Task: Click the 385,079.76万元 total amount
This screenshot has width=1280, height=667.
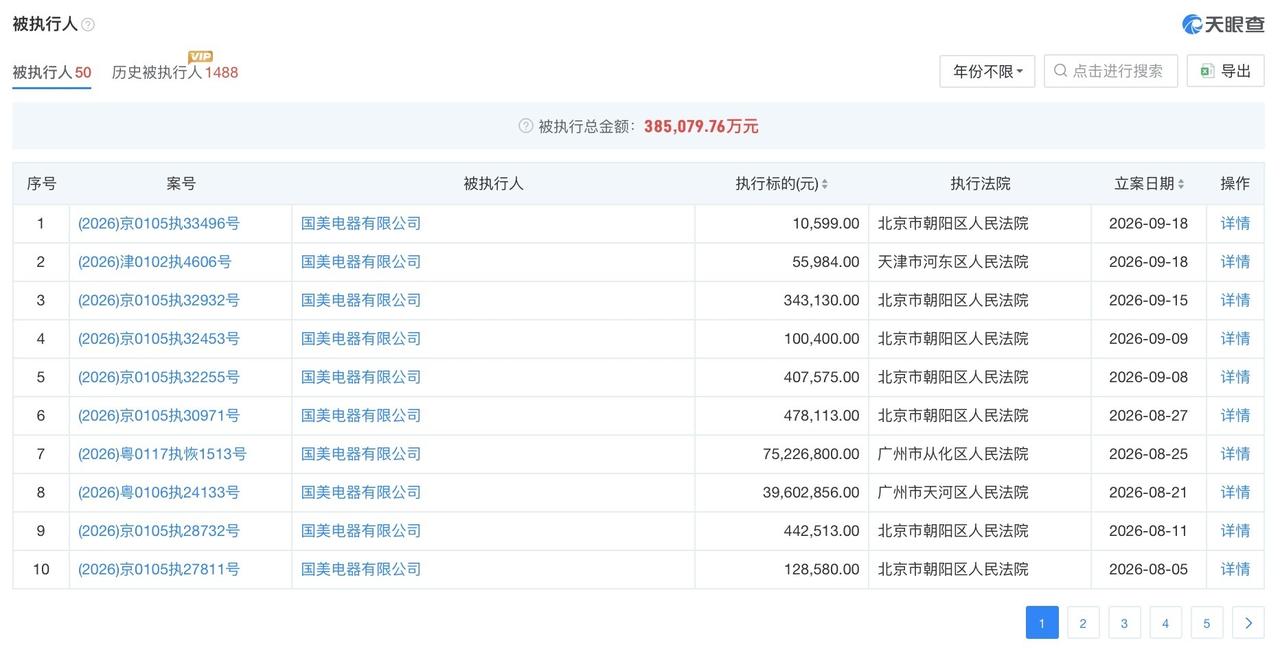Action: tap(701, 126)
